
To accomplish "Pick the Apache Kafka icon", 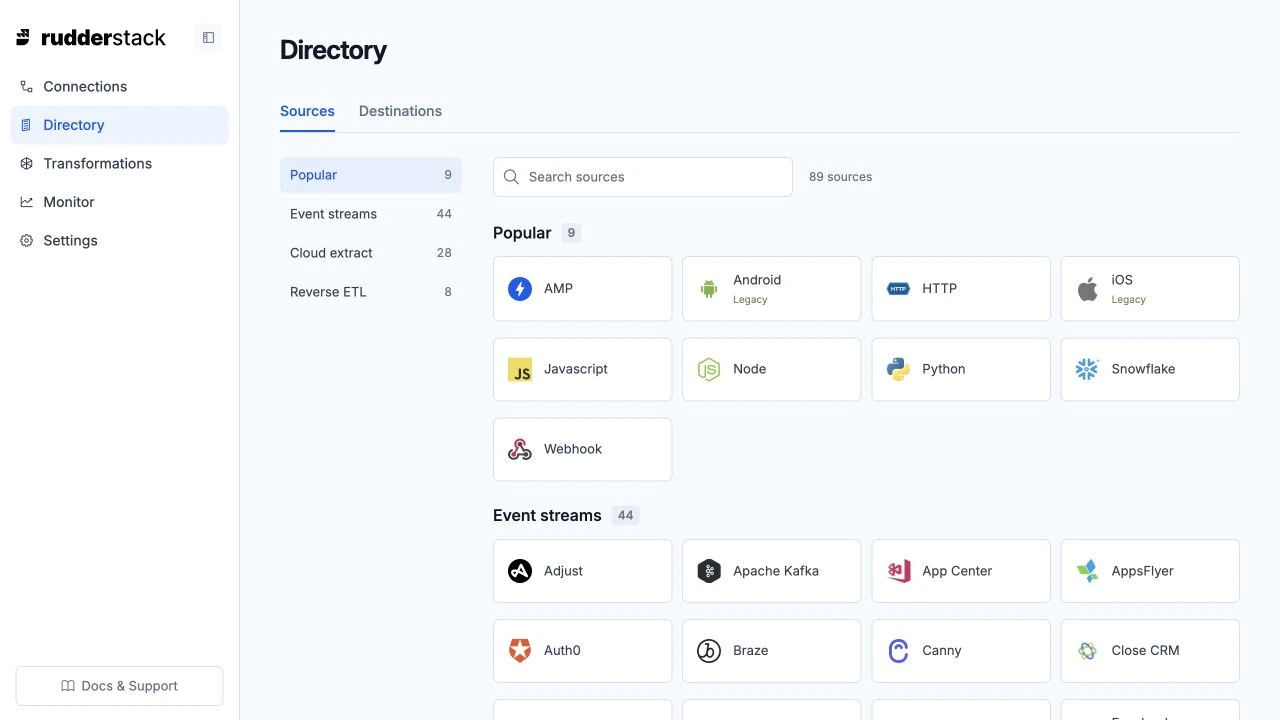I will [709, 571].
